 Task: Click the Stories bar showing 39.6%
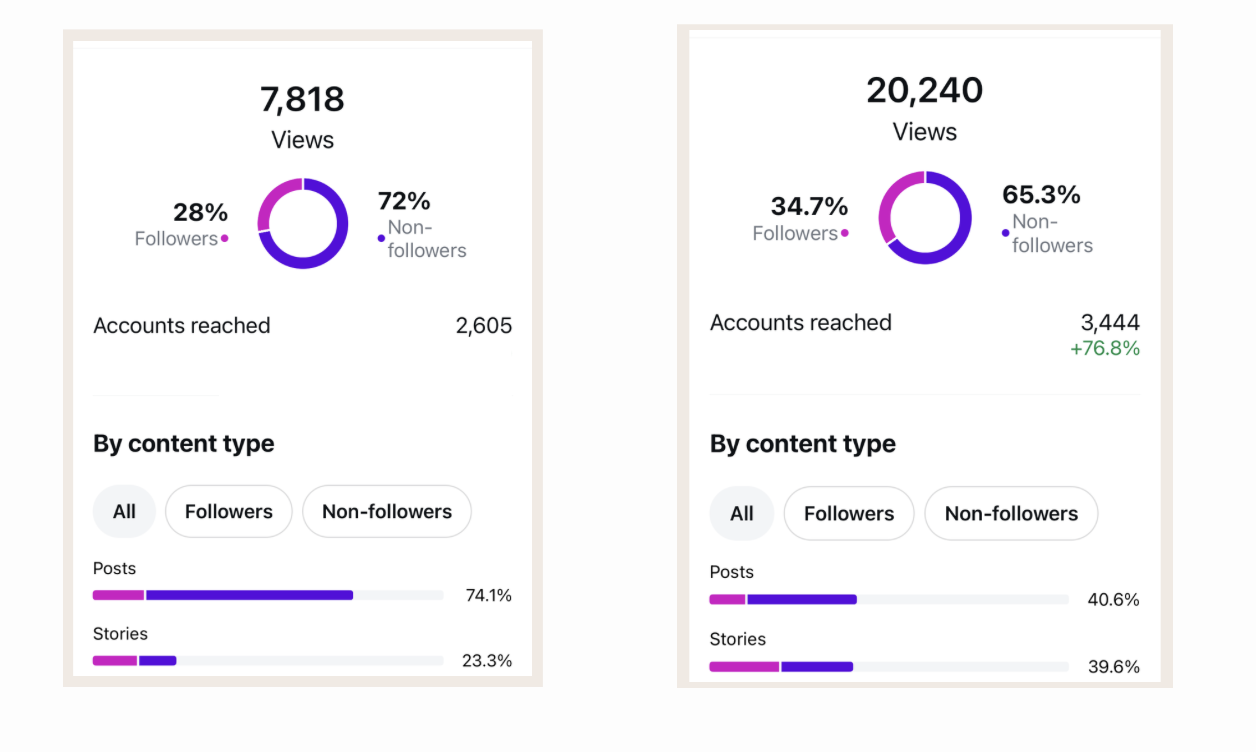889,666
